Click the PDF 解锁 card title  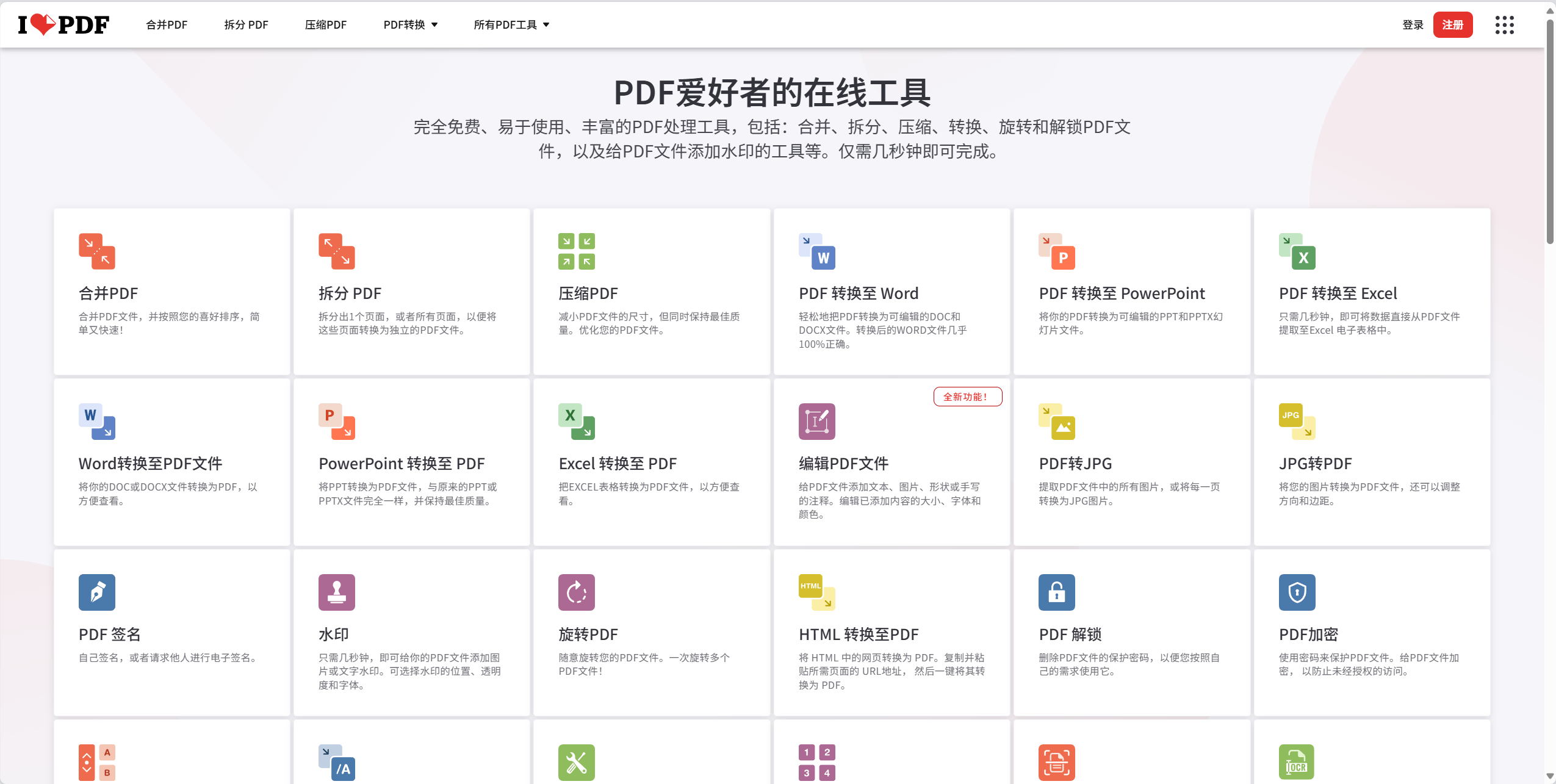pyautogui.click(x=1070, y=635)
